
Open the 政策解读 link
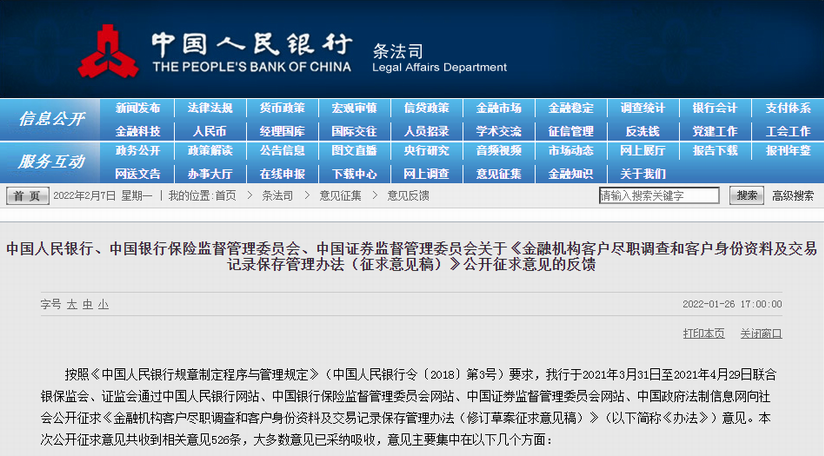point(210,151)
